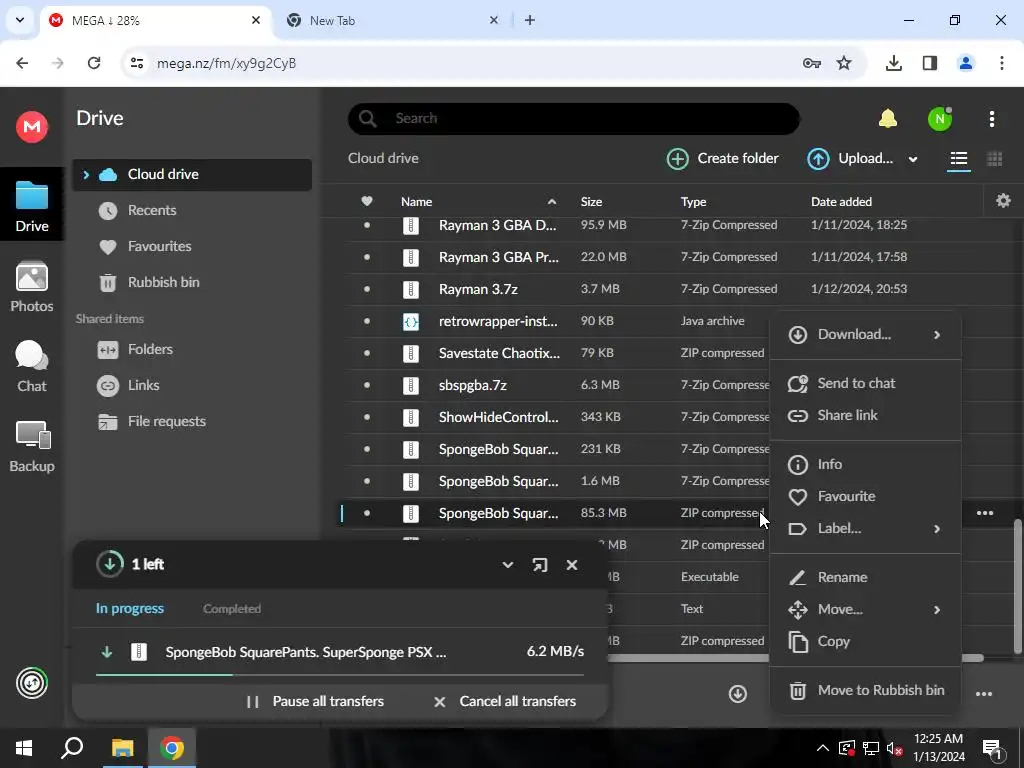Image resolution: width=1024 pixels, height=768 pixels.
Task: Close the transfers panel
Action: tap(572, 565)
